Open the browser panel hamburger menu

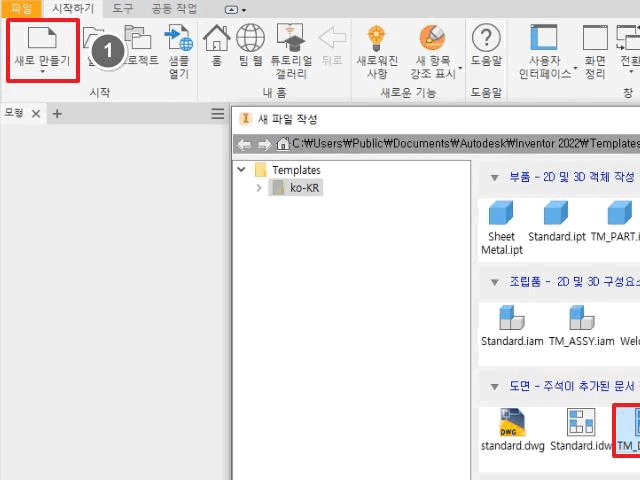pos(218,113)
